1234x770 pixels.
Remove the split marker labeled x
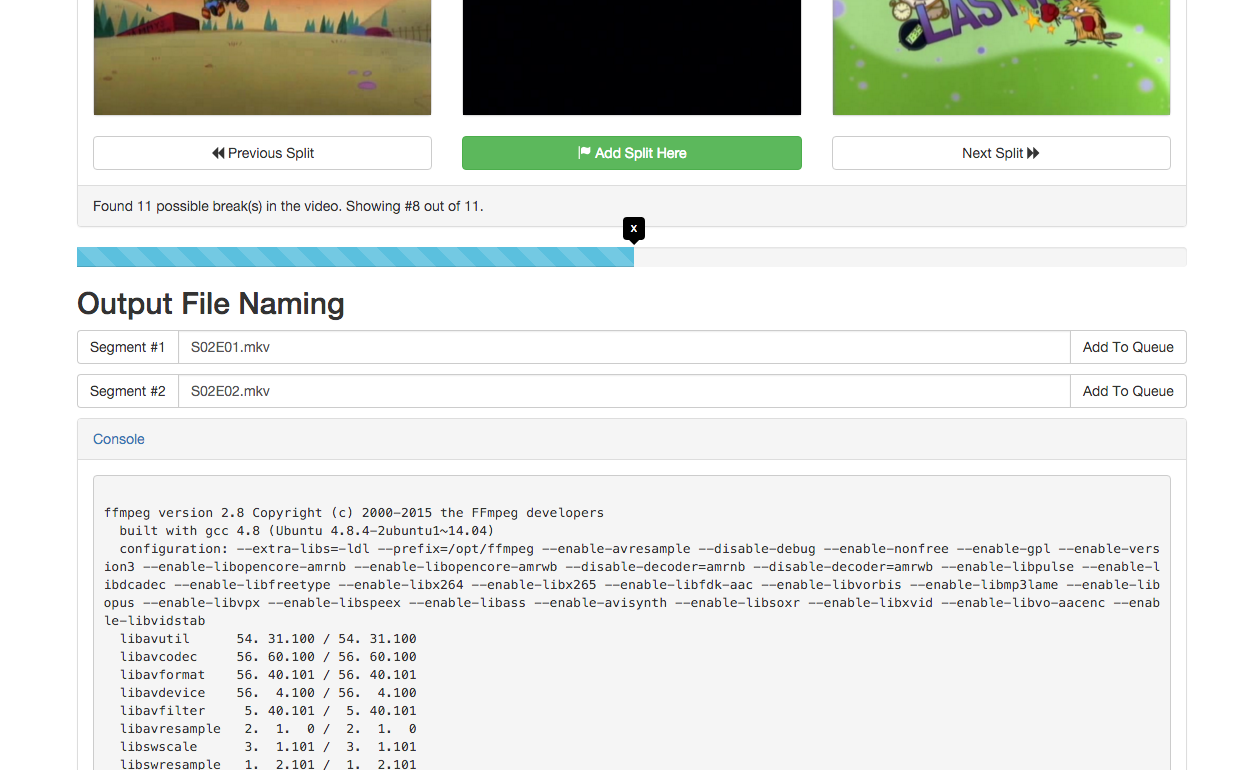(x=634, y=228)
